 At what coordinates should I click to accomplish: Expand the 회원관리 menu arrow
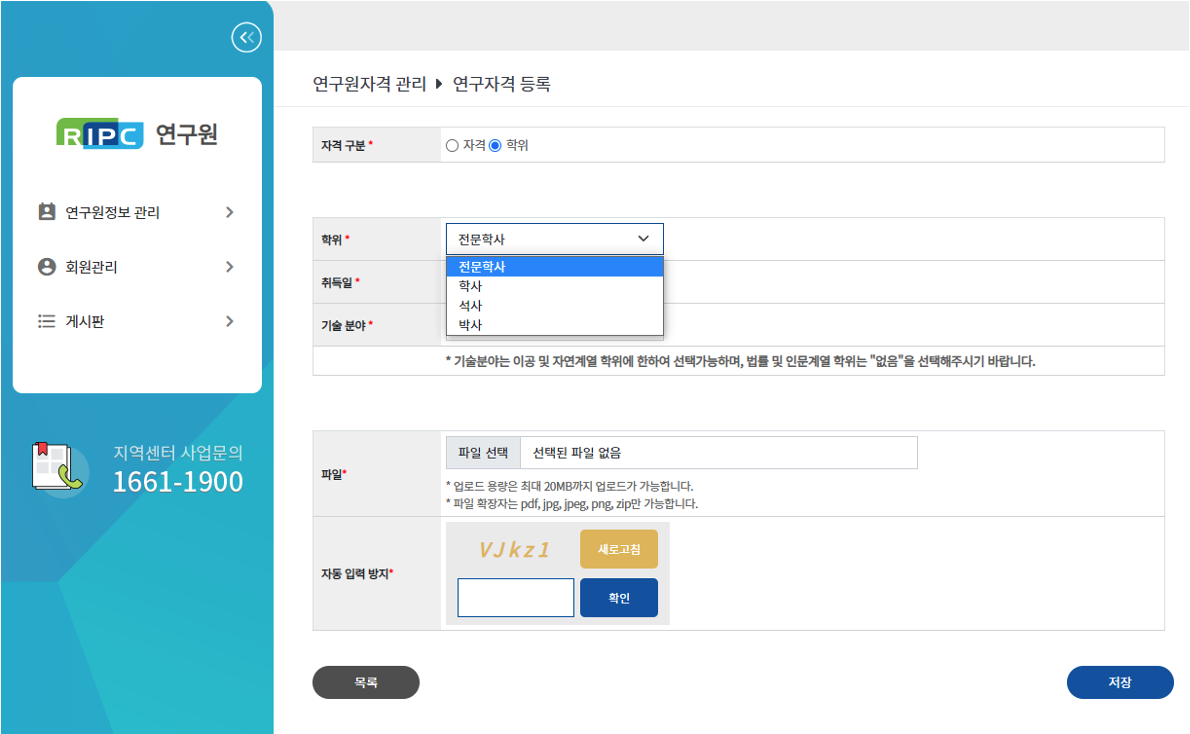pyautogui.click(x=230, y=267)
